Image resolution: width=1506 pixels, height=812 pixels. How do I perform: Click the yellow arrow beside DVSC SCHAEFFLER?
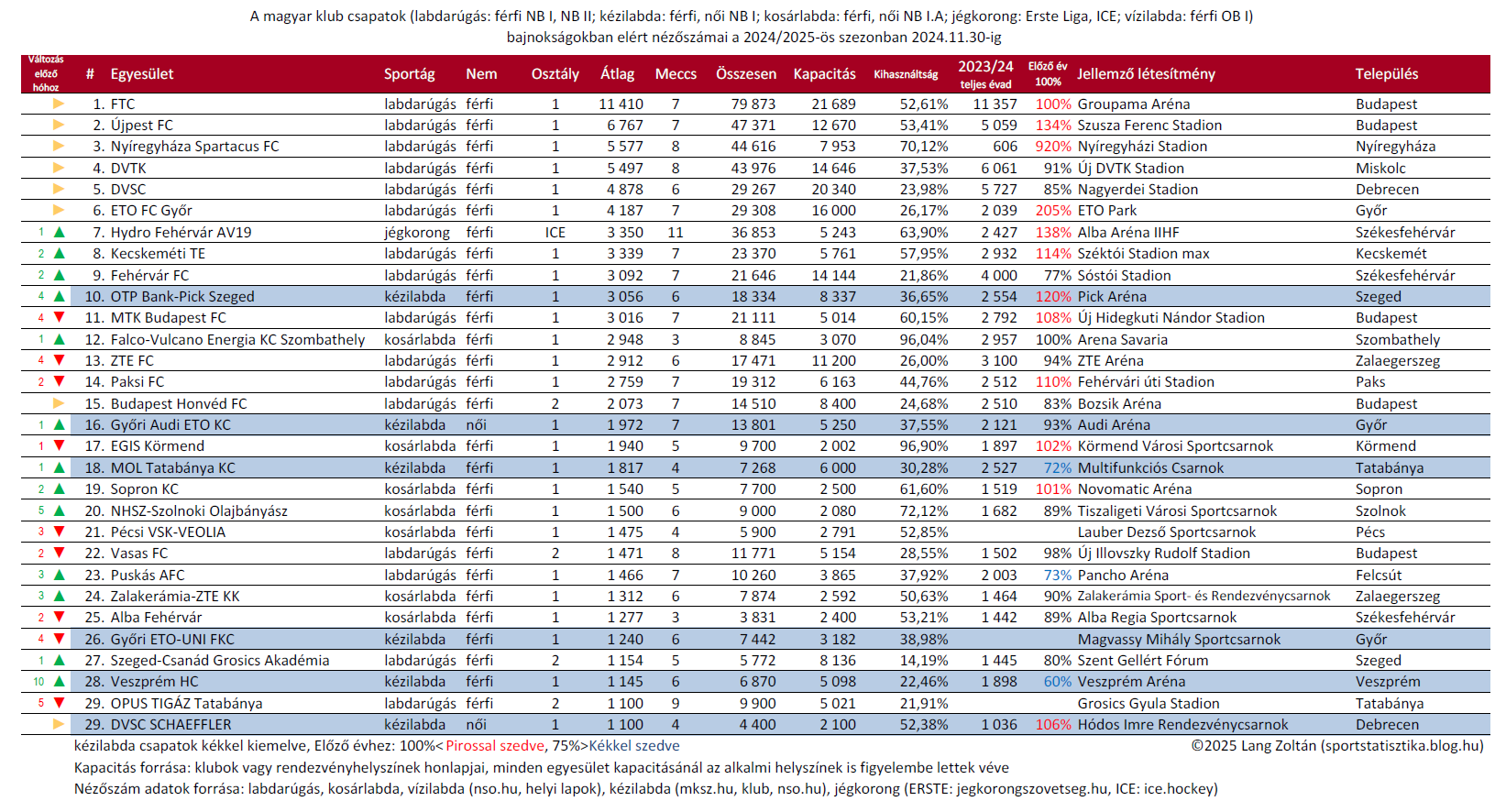point(59,724)
